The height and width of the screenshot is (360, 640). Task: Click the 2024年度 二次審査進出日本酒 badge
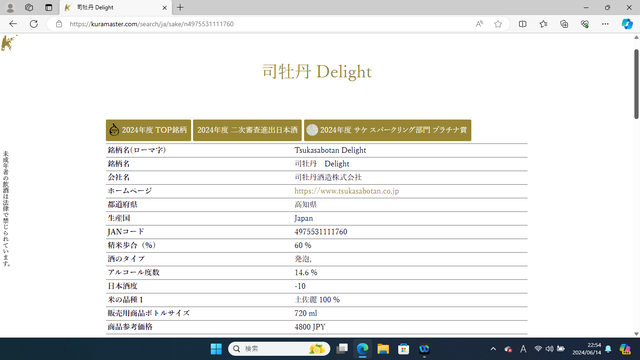click(x=247, y=130)
